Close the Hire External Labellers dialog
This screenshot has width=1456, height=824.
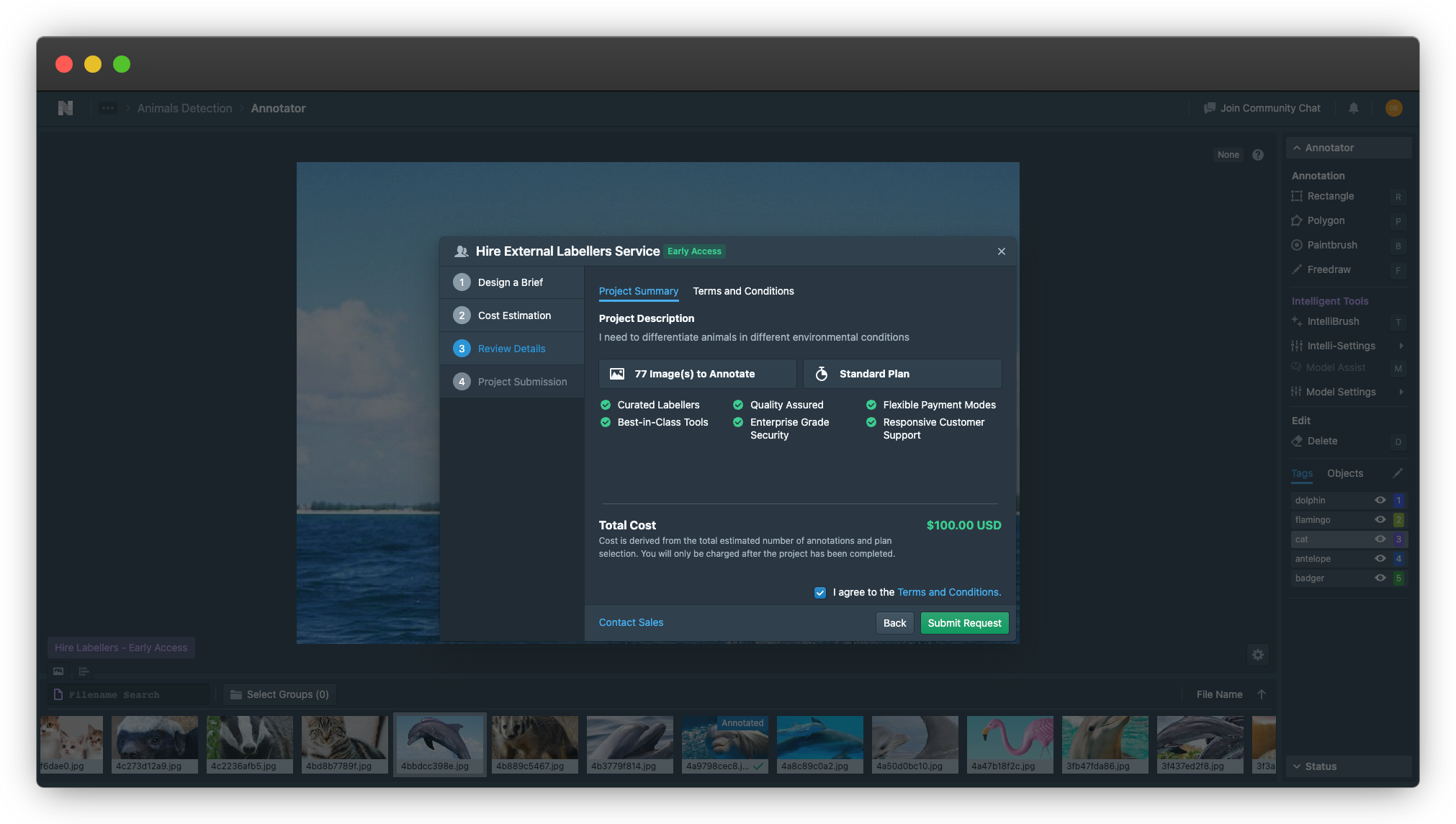tap(1002, 251)
